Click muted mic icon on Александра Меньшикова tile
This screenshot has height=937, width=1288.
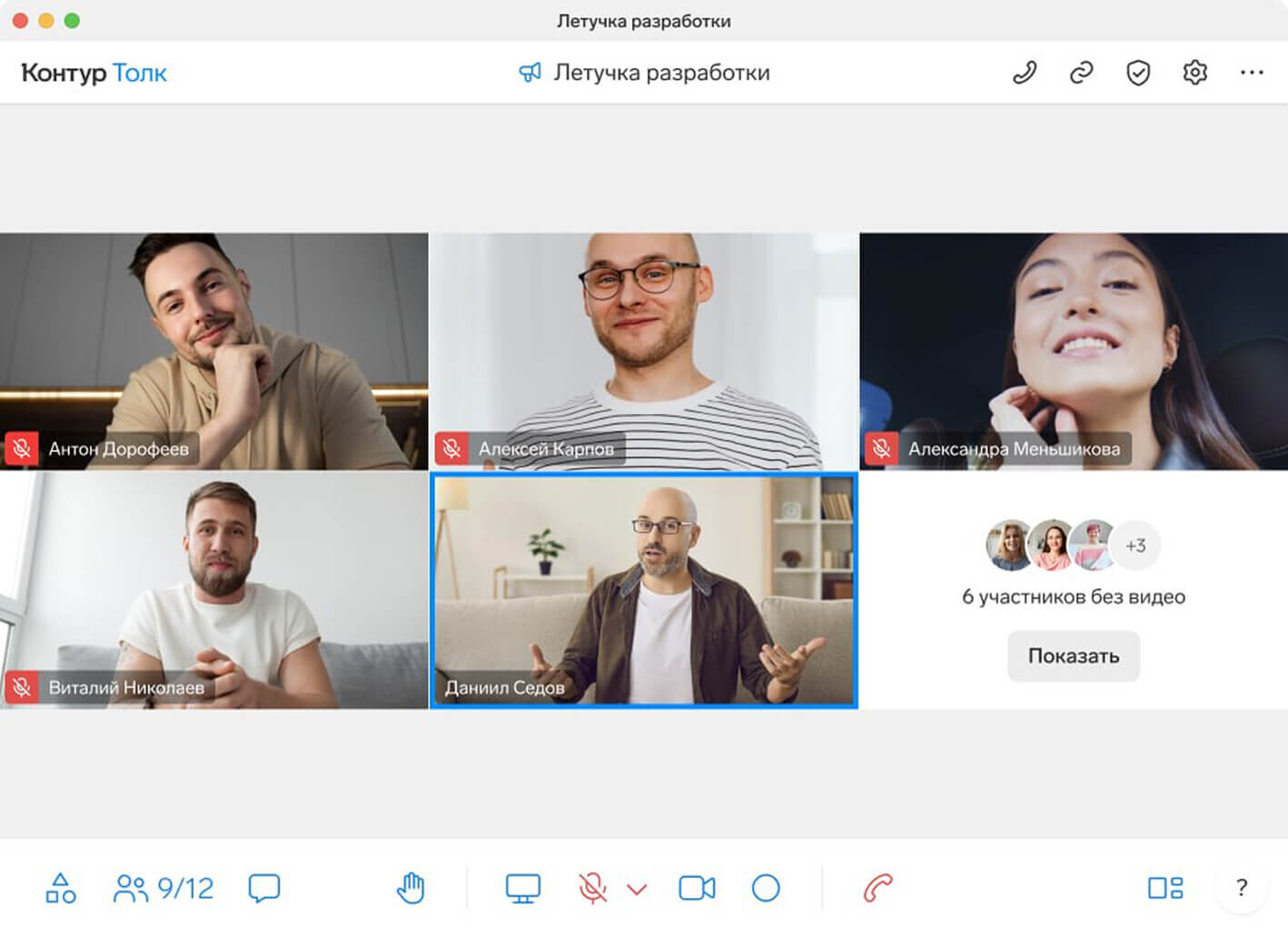point(881,449)
